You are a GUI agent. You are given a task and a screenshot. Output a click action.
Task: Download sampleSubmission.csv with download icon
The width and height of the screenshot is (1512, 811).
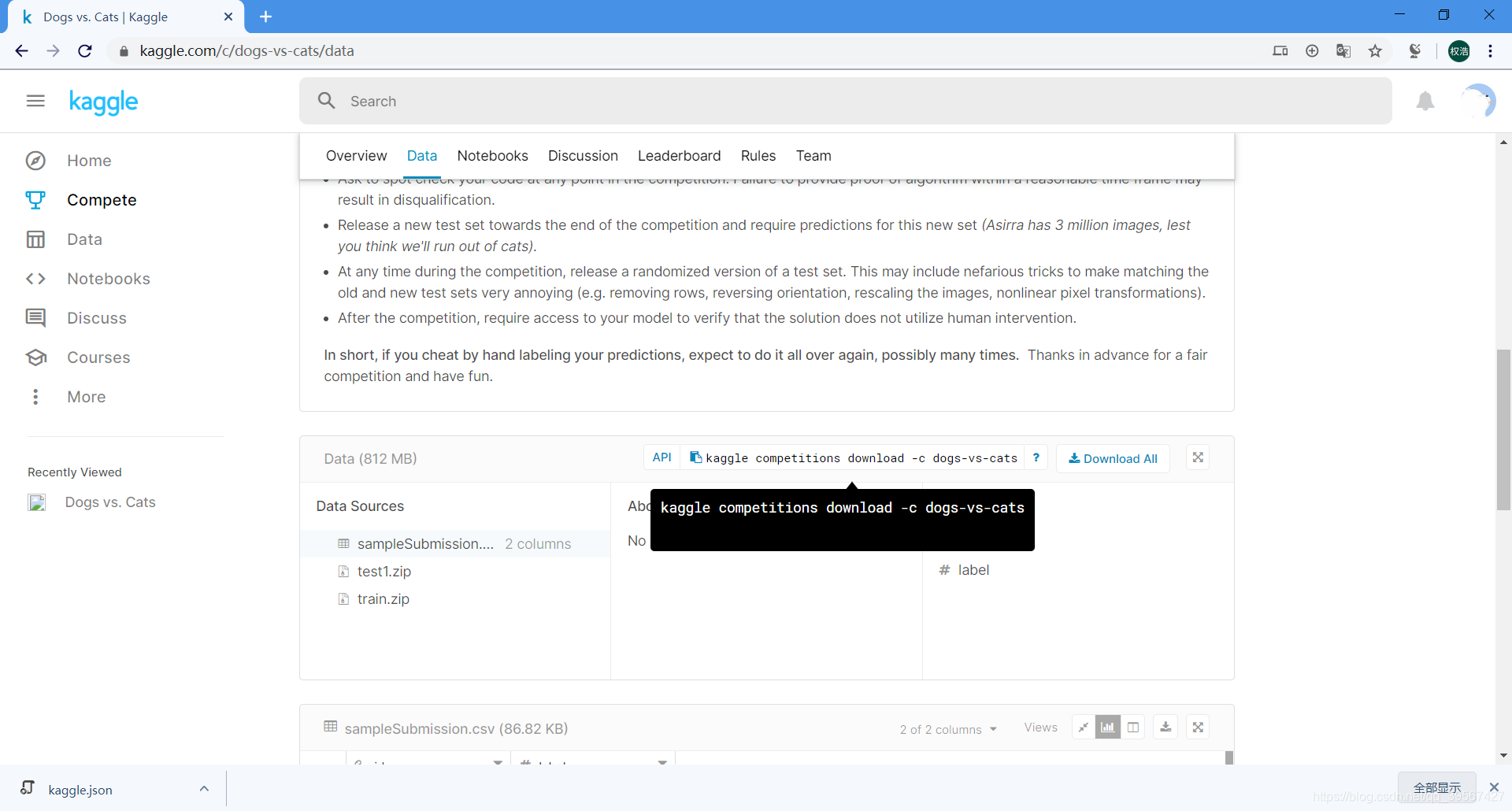click(1165, 728)
